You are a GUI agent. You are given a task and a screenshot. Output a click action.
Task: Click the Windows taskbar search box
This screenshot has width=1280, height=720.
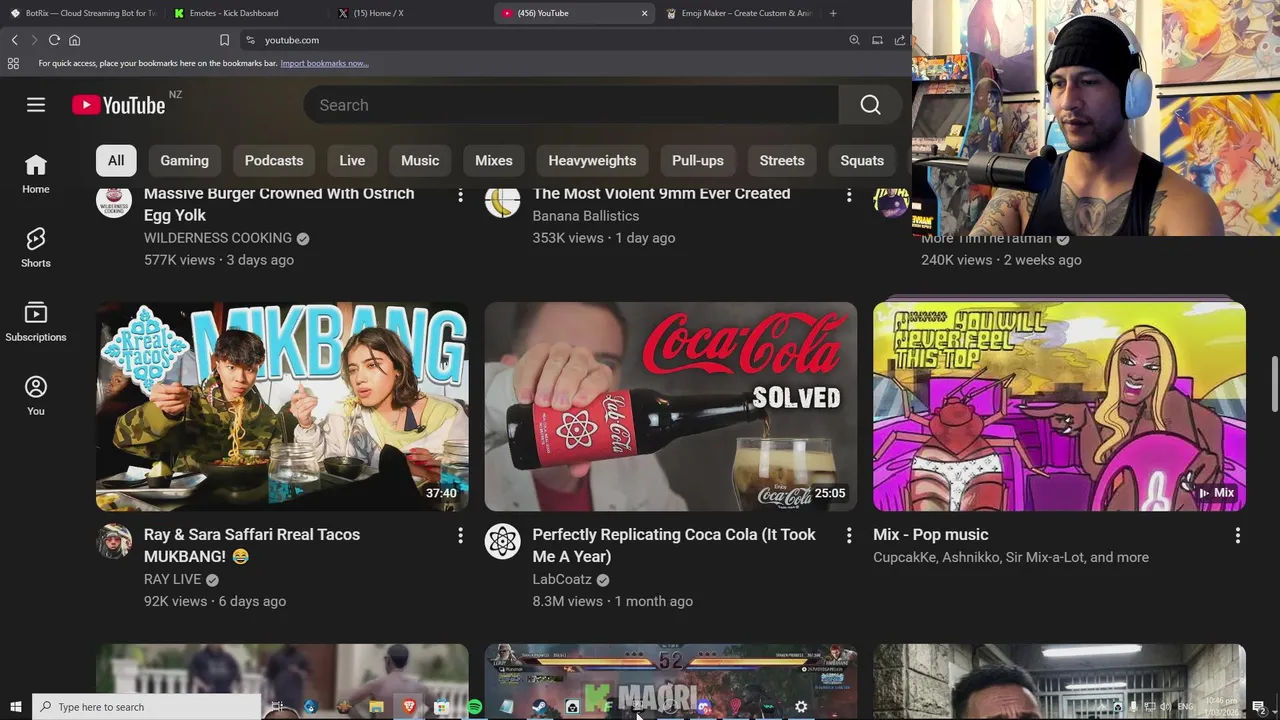pos(146,707)
